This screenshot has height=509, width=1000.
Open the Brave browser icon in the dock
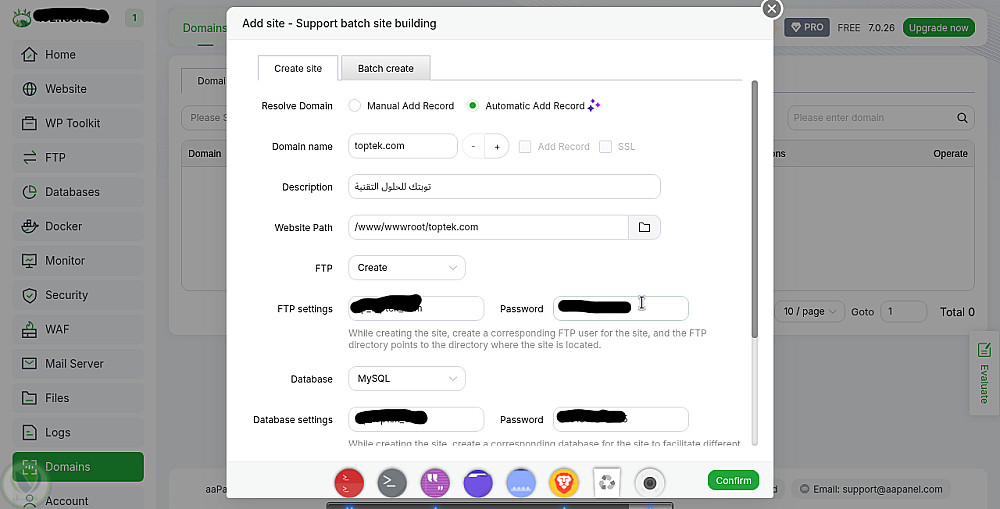point(564,483)
